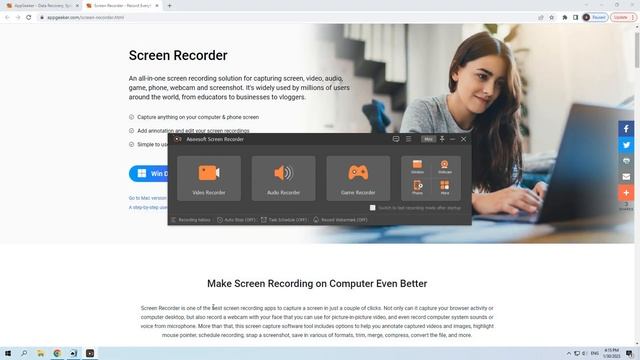Image resolution: width=640 pixels, height=360 pixels.
Task: Switch to the AppGeeker Data Recovery tab
Action: coord(41,6)
